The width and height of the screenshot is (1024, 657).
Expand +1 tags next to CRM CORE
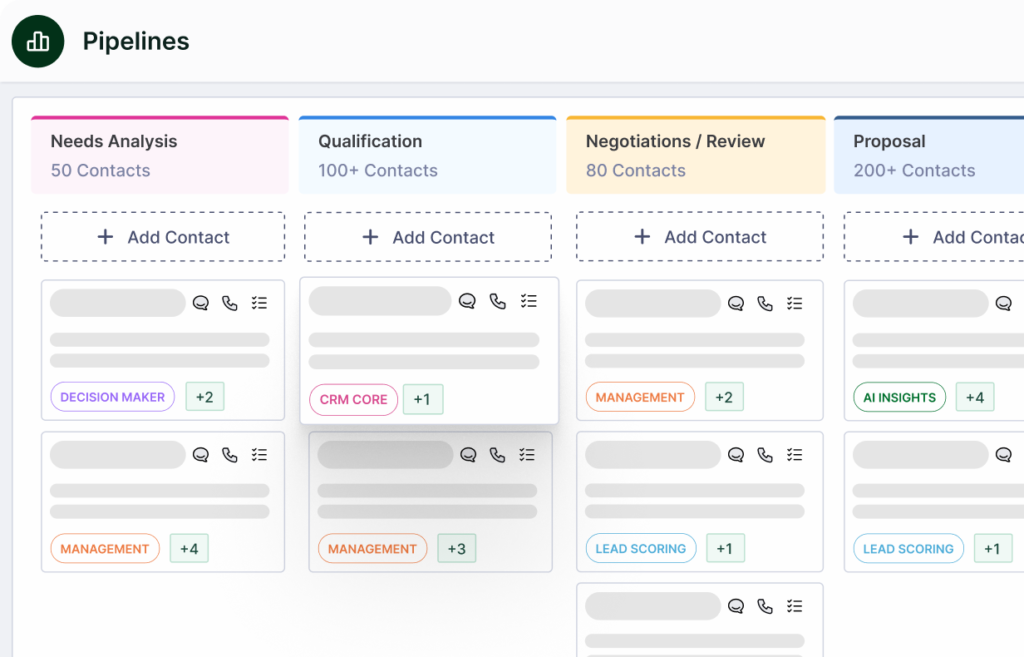(423, 399)
